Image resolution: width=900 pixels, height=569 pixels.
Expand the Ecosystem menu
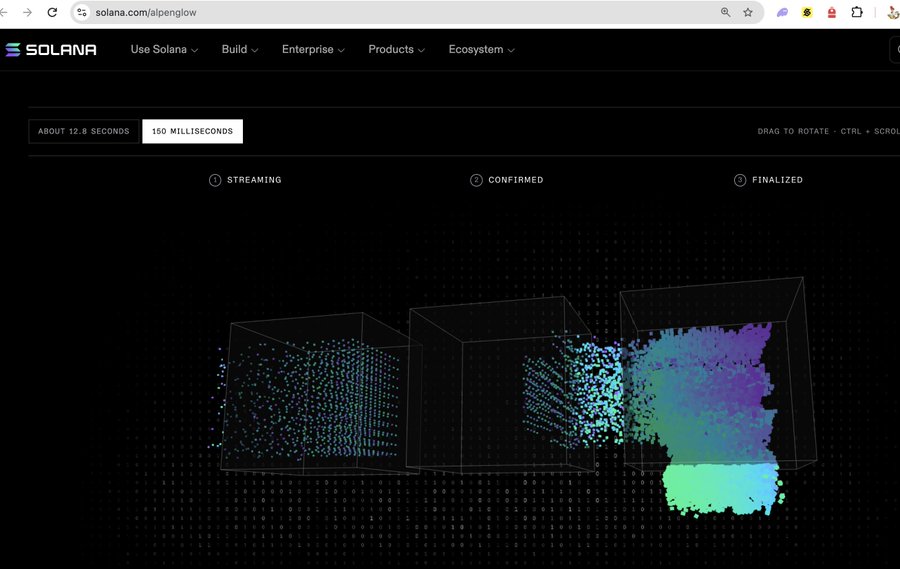click(482, 49)
